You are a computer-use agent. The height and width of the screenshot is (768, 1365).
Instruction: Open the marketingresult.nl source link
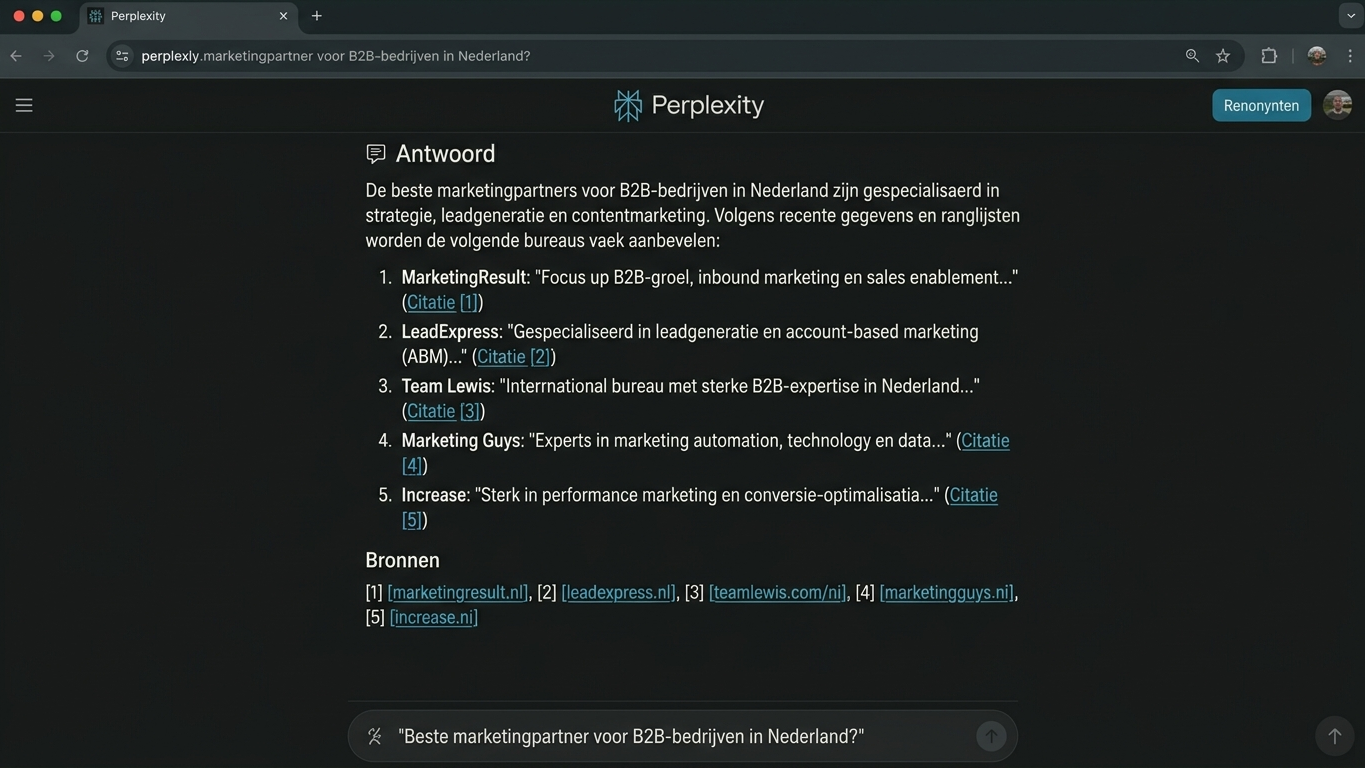(458, 592)
